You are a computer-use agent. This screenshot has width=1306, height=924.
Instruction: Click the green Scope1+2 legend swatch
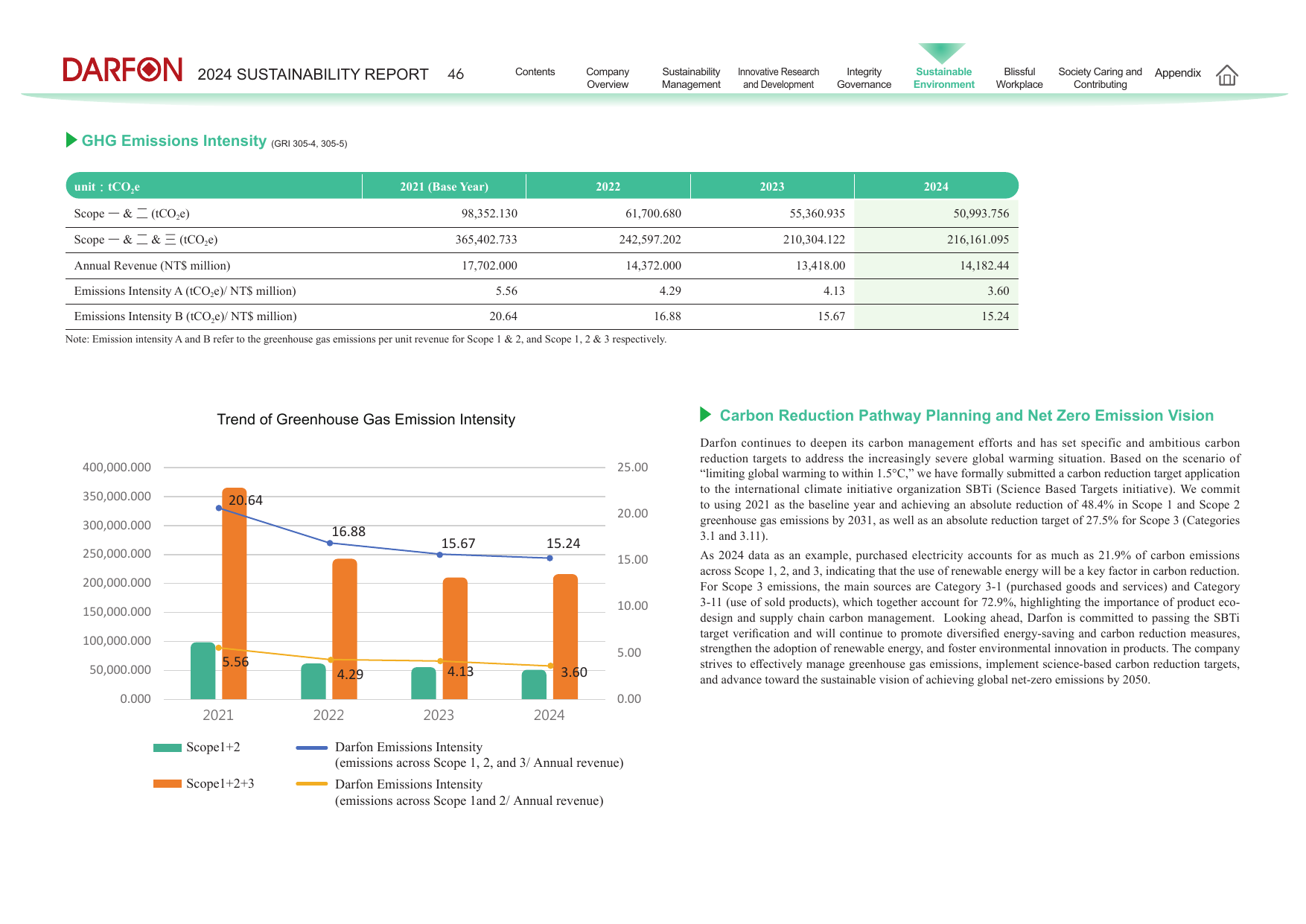point(168,748)
